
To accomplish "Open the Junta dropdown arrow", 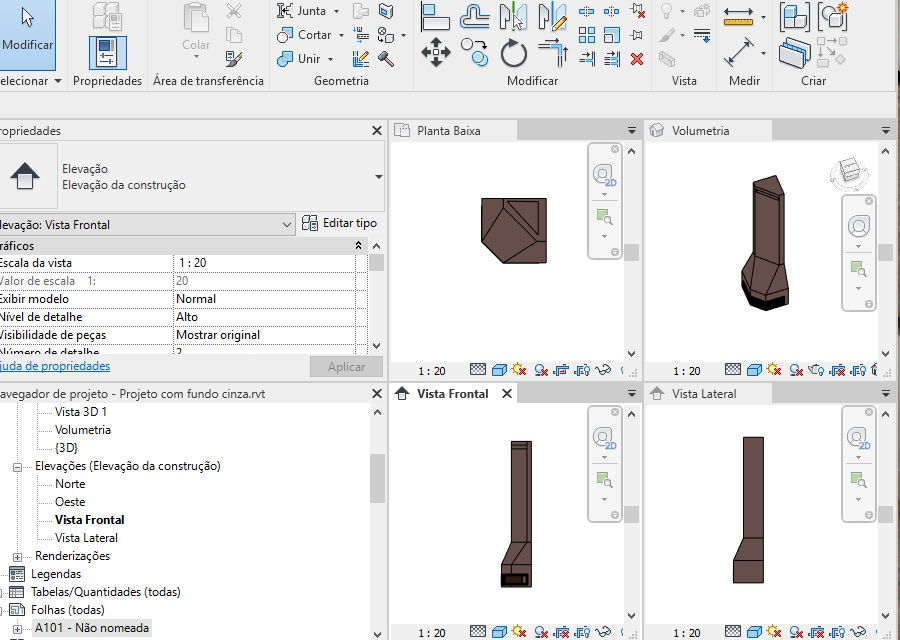I will 337,11.
